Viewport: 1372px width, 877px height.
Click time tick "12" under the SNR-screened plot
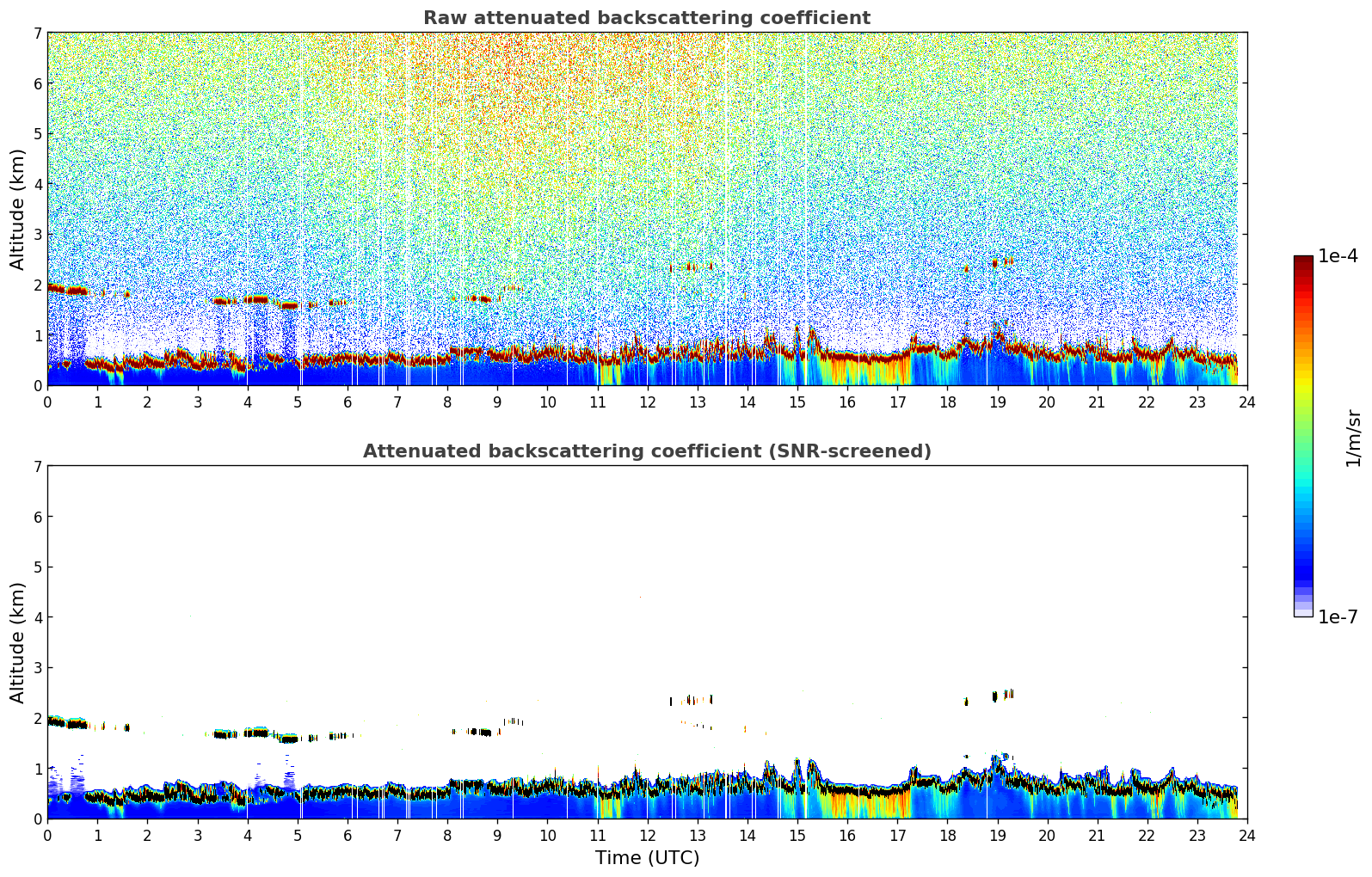point(647,835)
